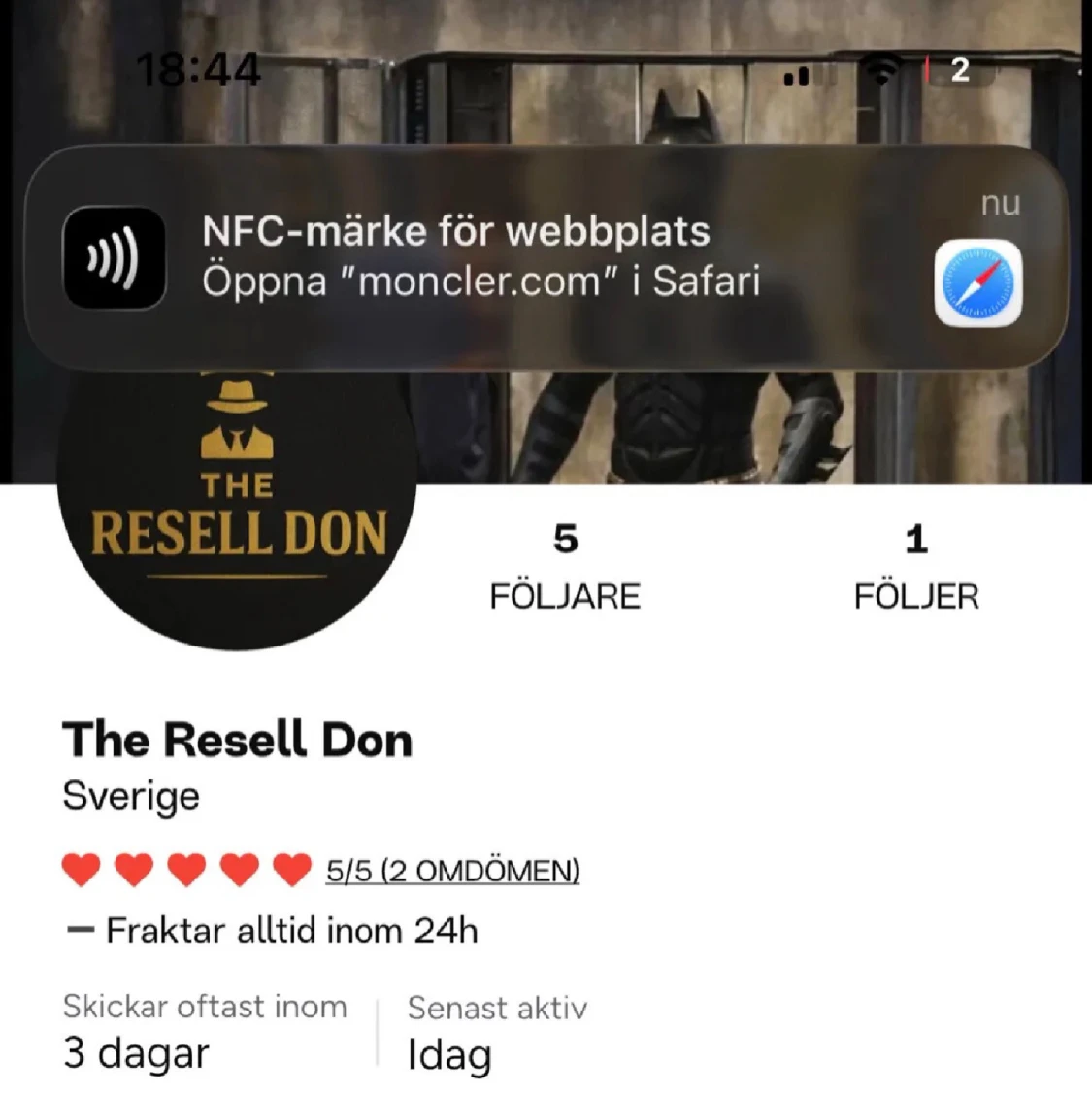Tap the battery indicator showing 2
The width and height of the screenshot is (1092, 1094).
959,70
